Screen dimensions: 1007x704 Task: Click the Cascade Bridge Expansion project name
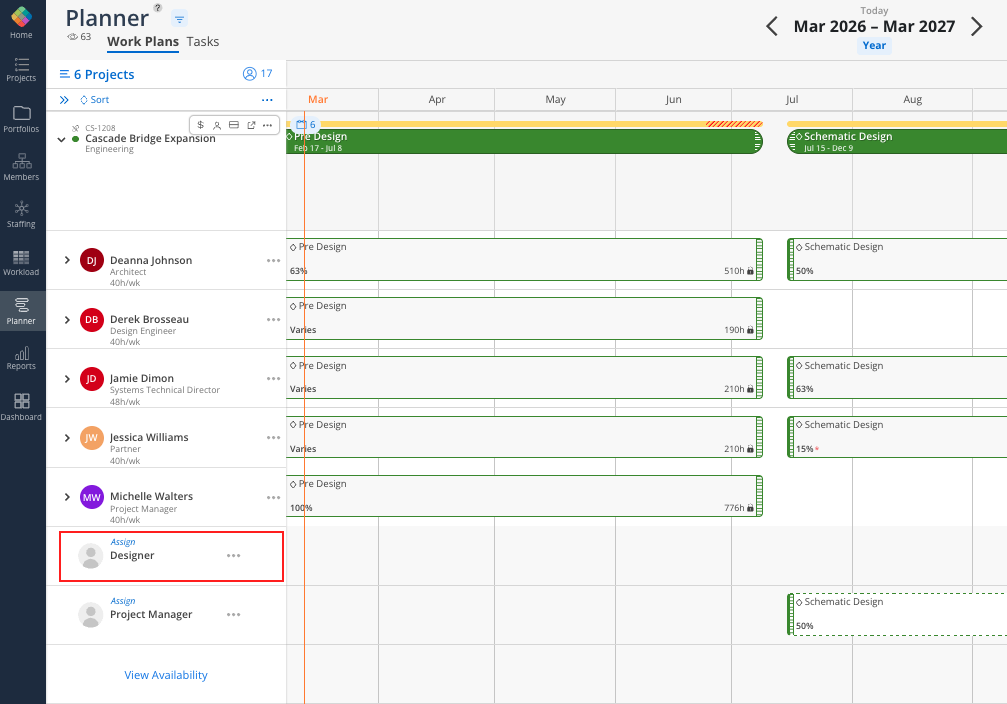point(150,138)
